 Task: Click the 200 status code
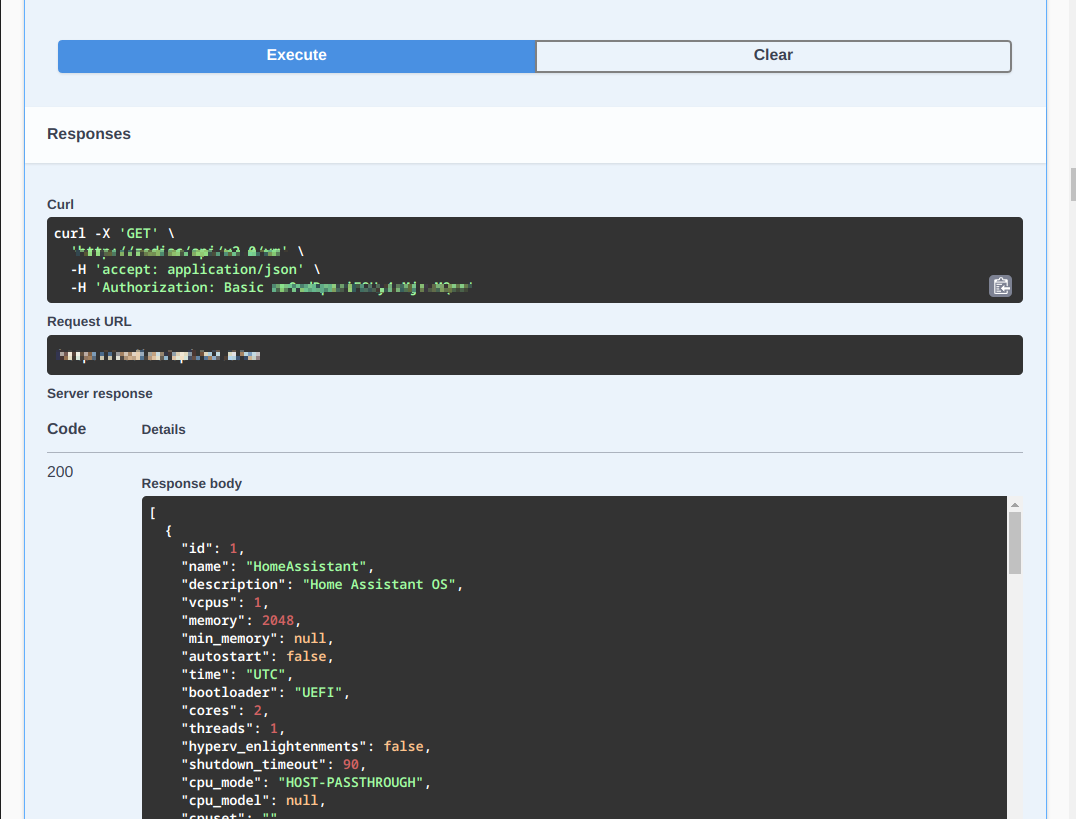(x=60, y=472)
